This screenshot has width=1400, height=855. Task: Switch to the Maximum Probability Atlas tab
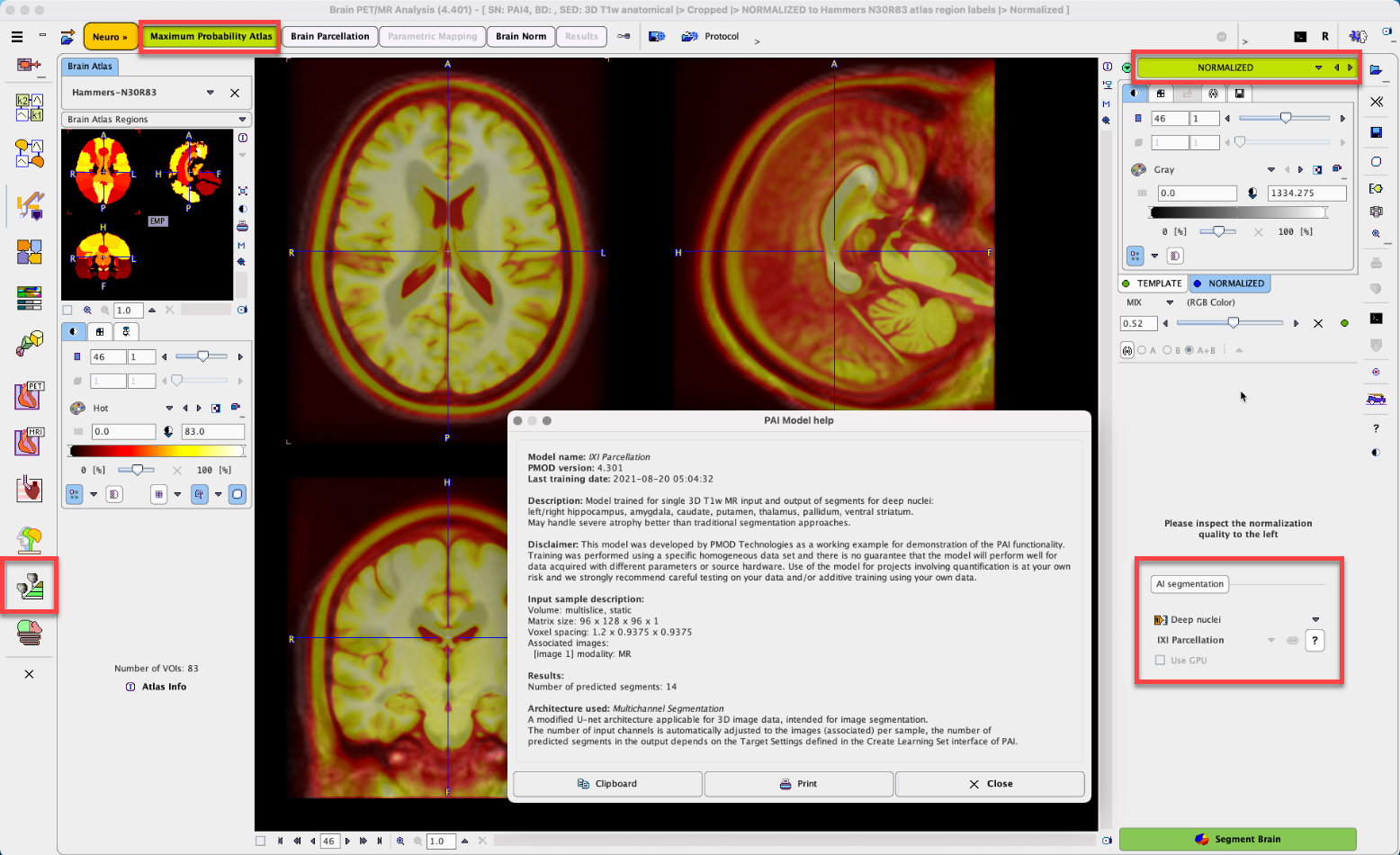(x=211, y=37)
